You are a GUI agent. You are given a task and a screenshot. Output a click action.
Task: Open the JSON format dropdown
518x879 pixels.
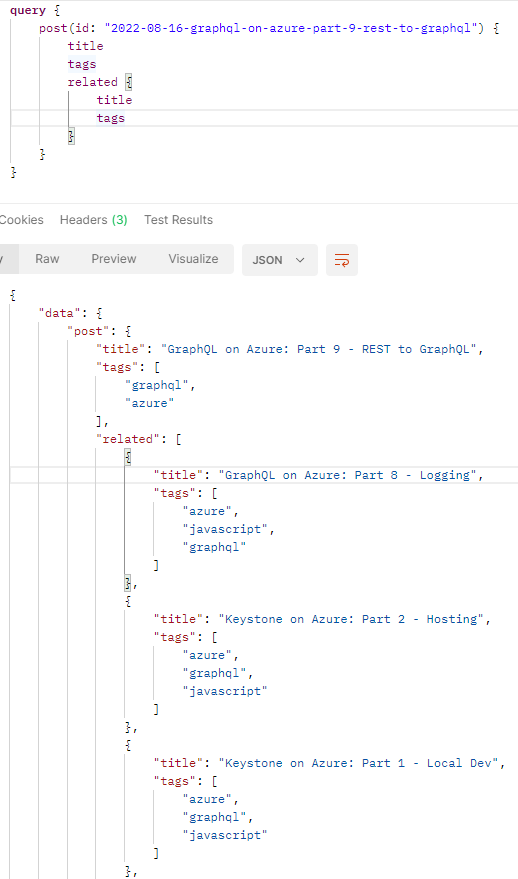279,260
